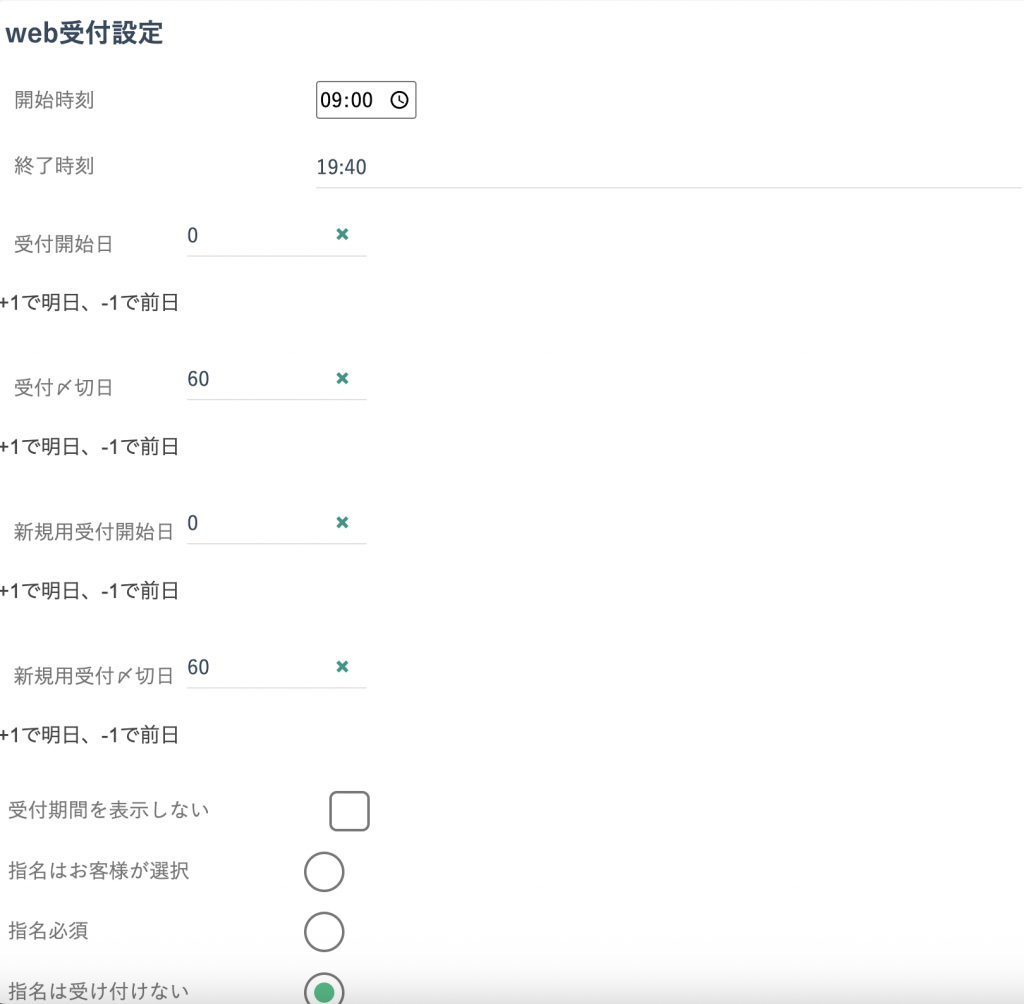Image resolution: width=1024 pixels, height=1004 pixels.
Task: Focus the 受付〆切日 number field
Action: pos(255,380)
